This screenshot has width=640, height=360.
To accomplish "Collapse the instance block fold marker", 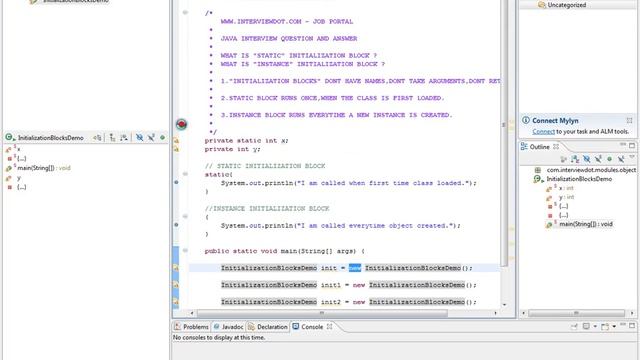I will coord(185,216).
